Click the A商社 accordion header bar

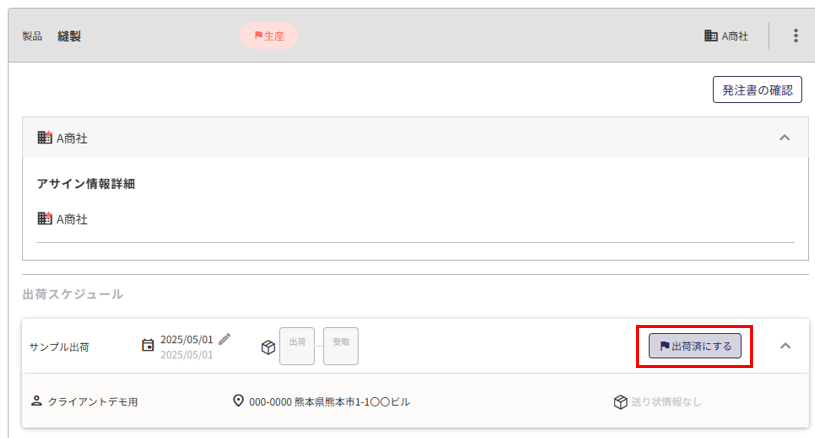(x=415, y=138)
